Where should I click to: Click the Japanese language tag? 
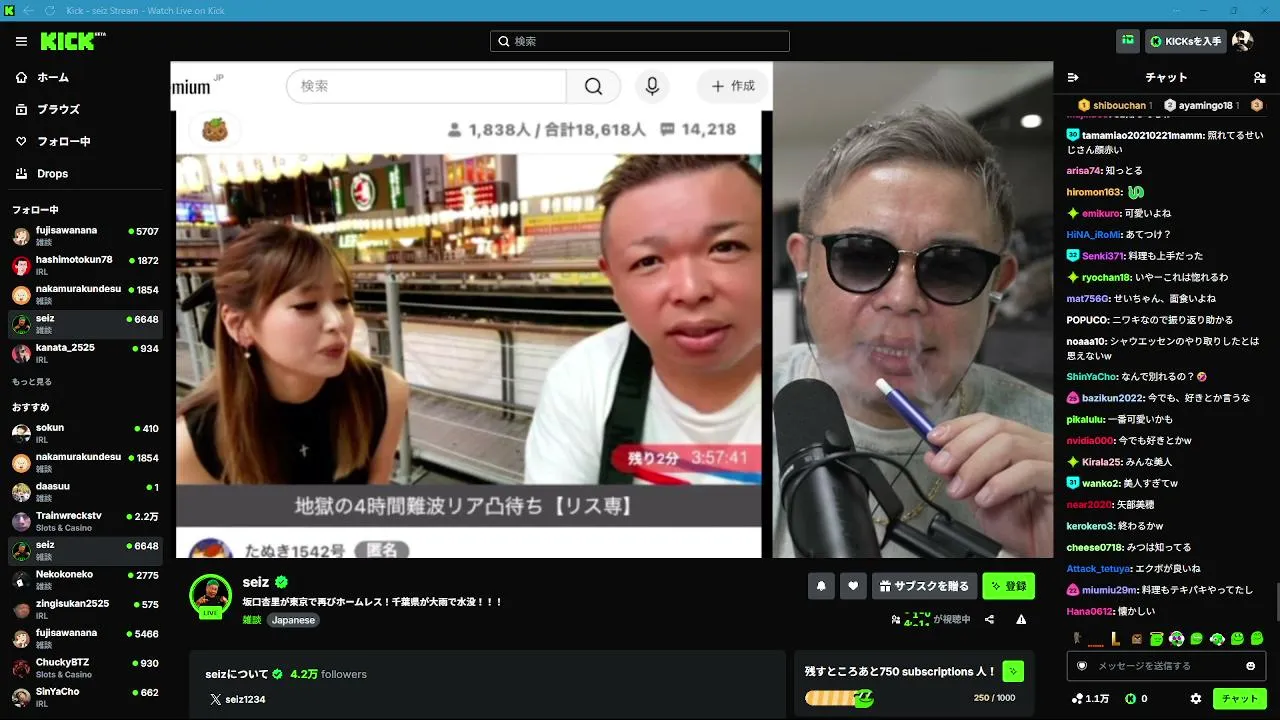click(294, 620)
